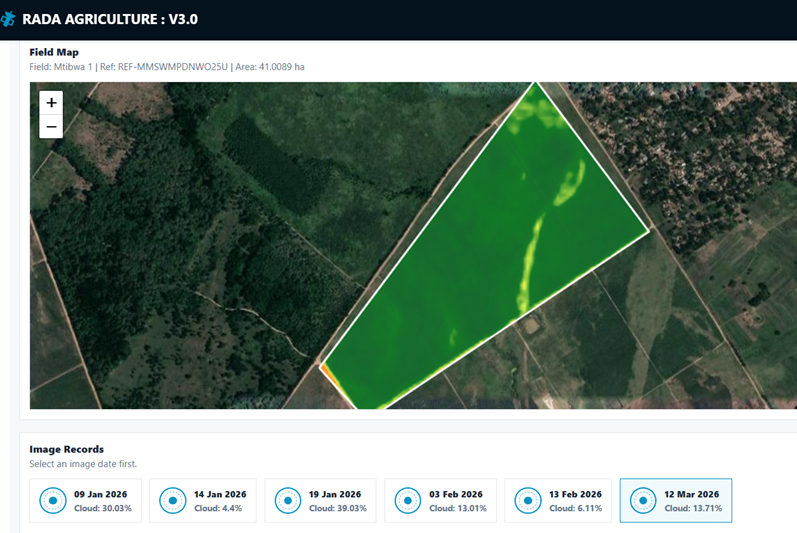Click the RADA AGRICULTURE : V3.0 title

point(110,19)
